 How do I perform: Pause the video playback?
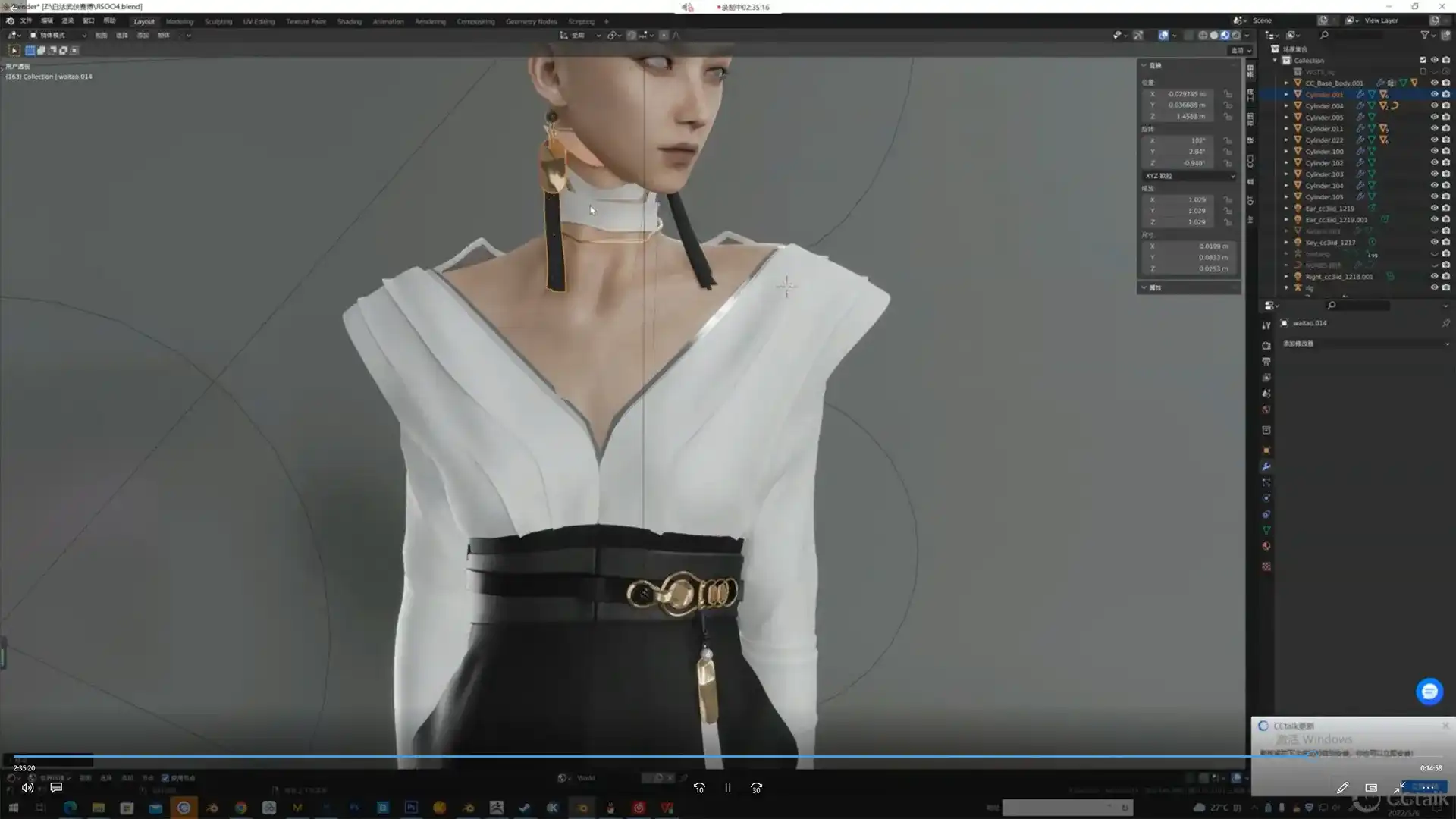coord(727,788)
